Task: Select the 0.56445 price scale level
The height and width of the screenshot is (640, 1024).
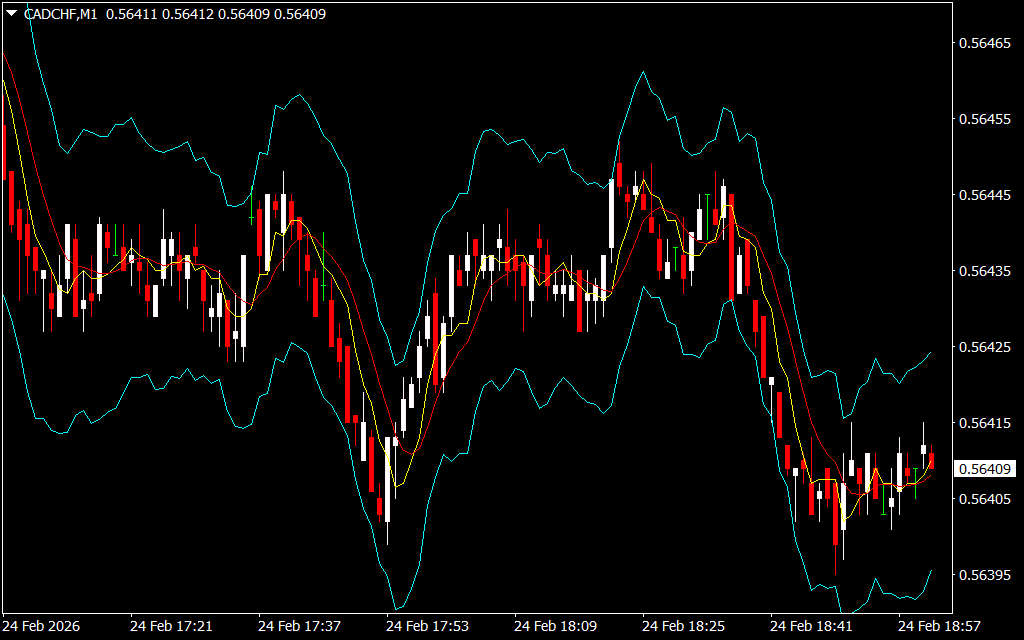Action: tap(984, 195)
